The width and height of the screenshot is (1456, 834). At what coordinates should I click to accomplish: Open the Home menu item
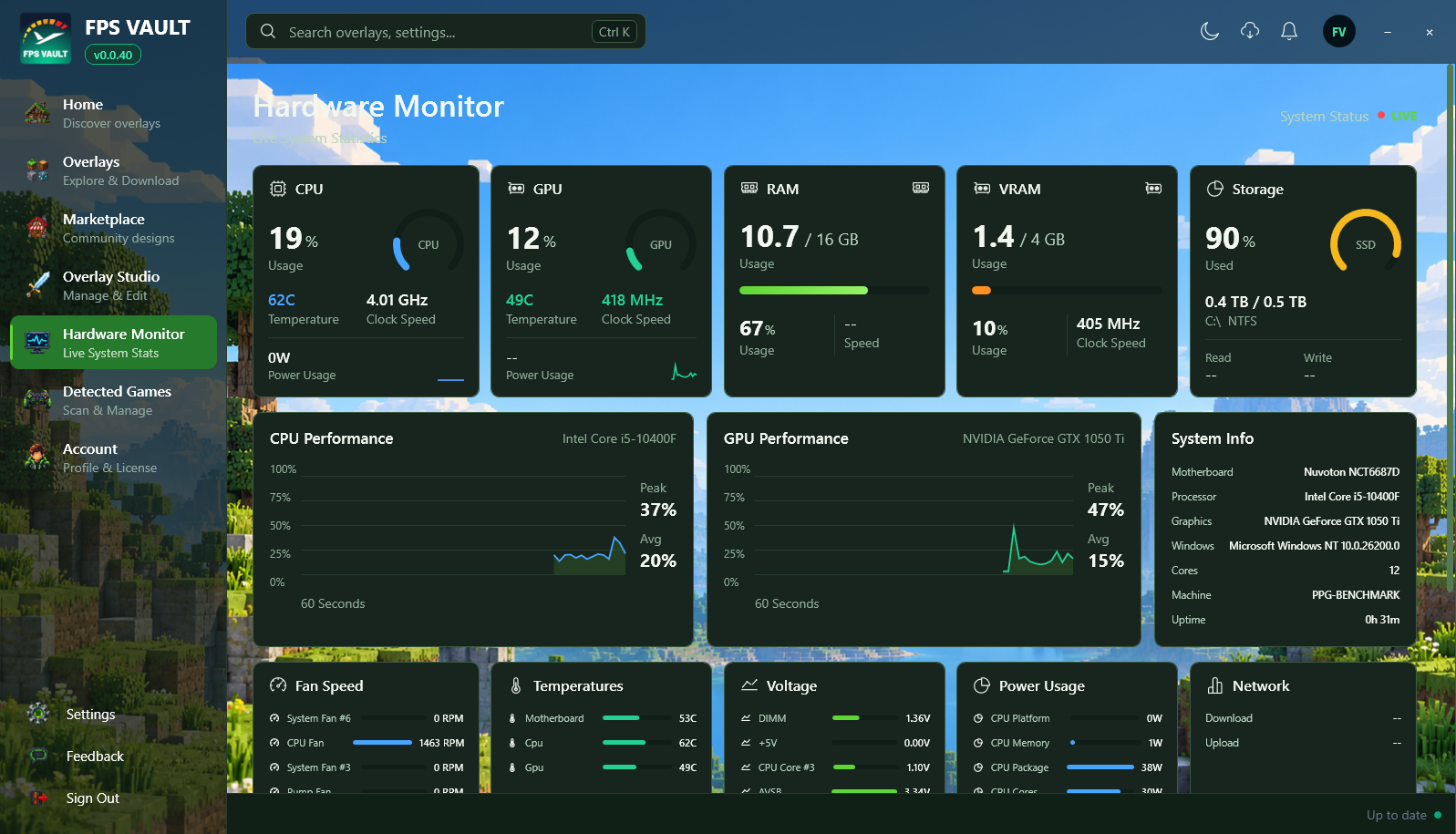113,113
